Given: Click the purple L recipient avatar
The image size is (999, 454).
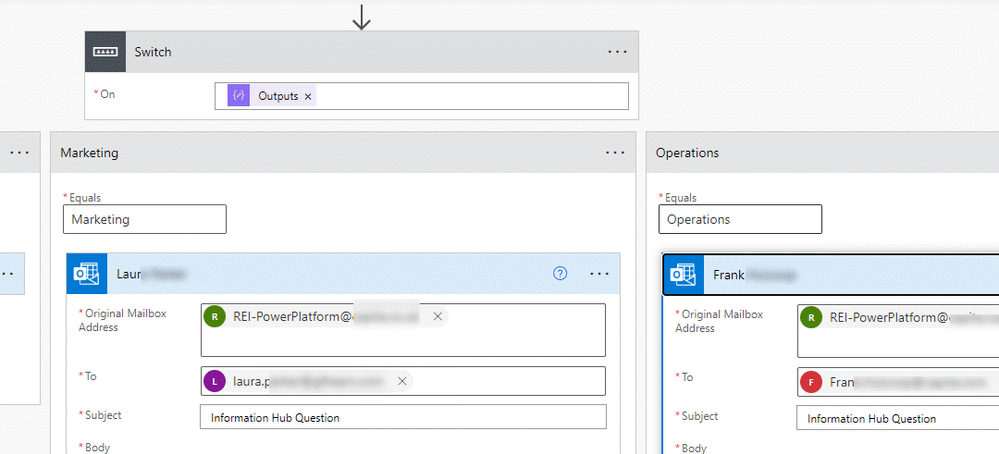Looking at the screenshot, I should 215,381.
